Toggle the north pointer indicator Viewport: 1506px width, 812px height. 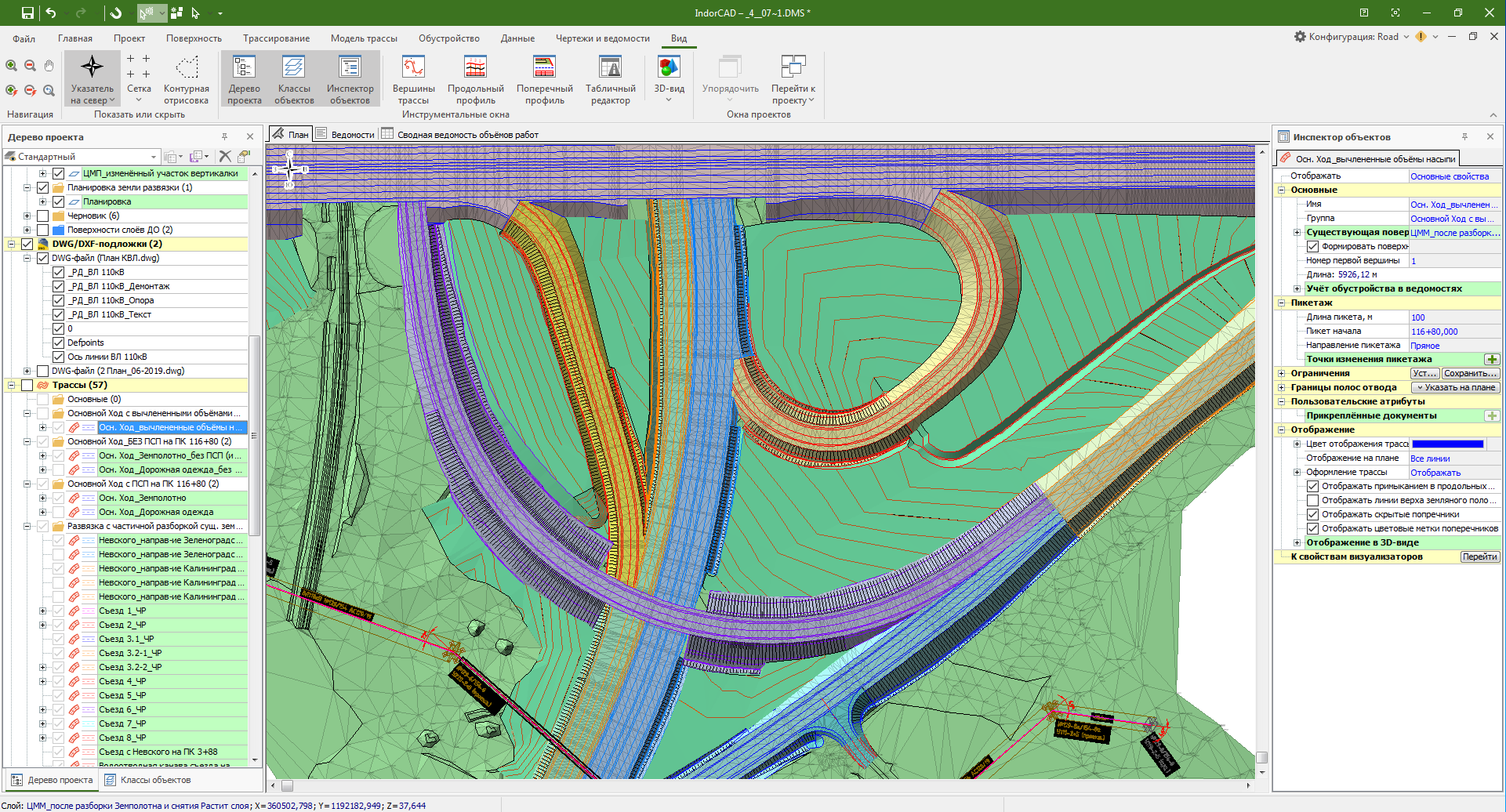(92, 68)
